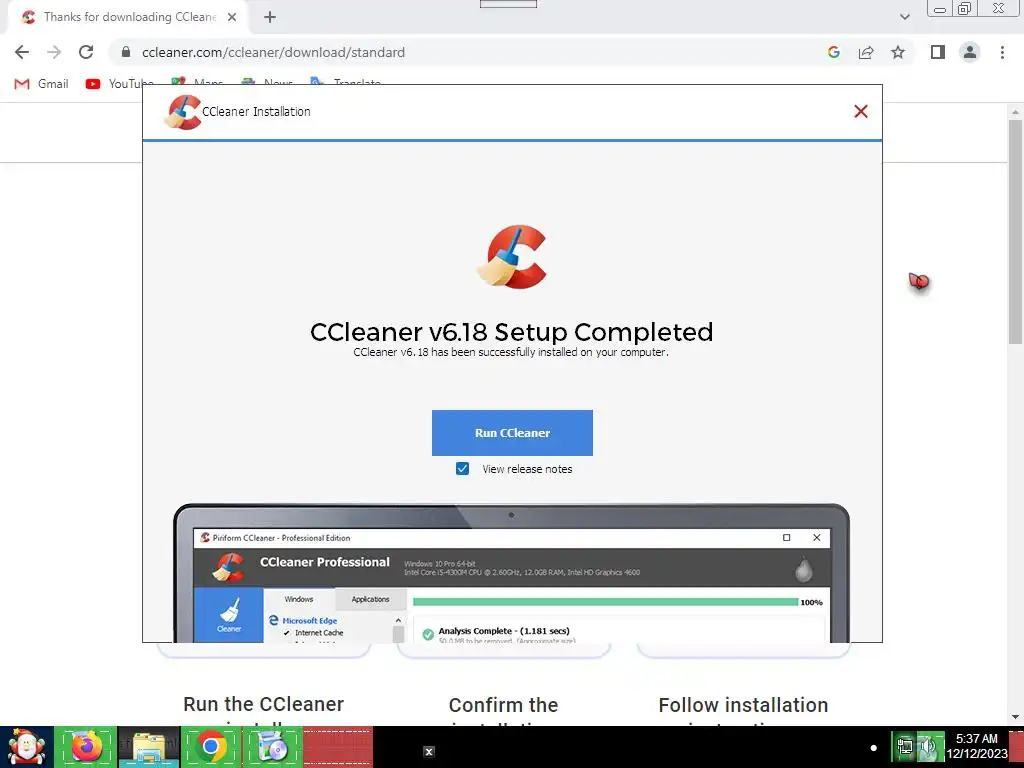
Task: Click the 'Follow installation' page heading
Action: point(743,705)
